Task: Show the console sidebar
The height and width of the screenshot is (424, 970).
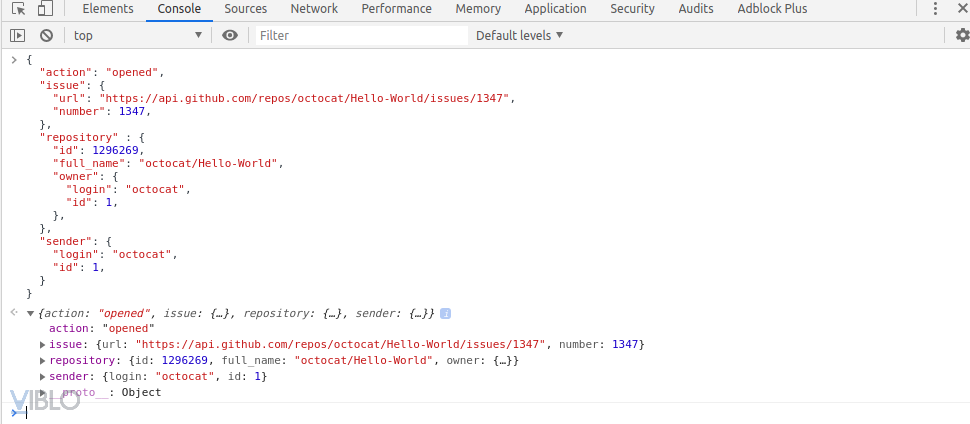Action: pos(18,35)
